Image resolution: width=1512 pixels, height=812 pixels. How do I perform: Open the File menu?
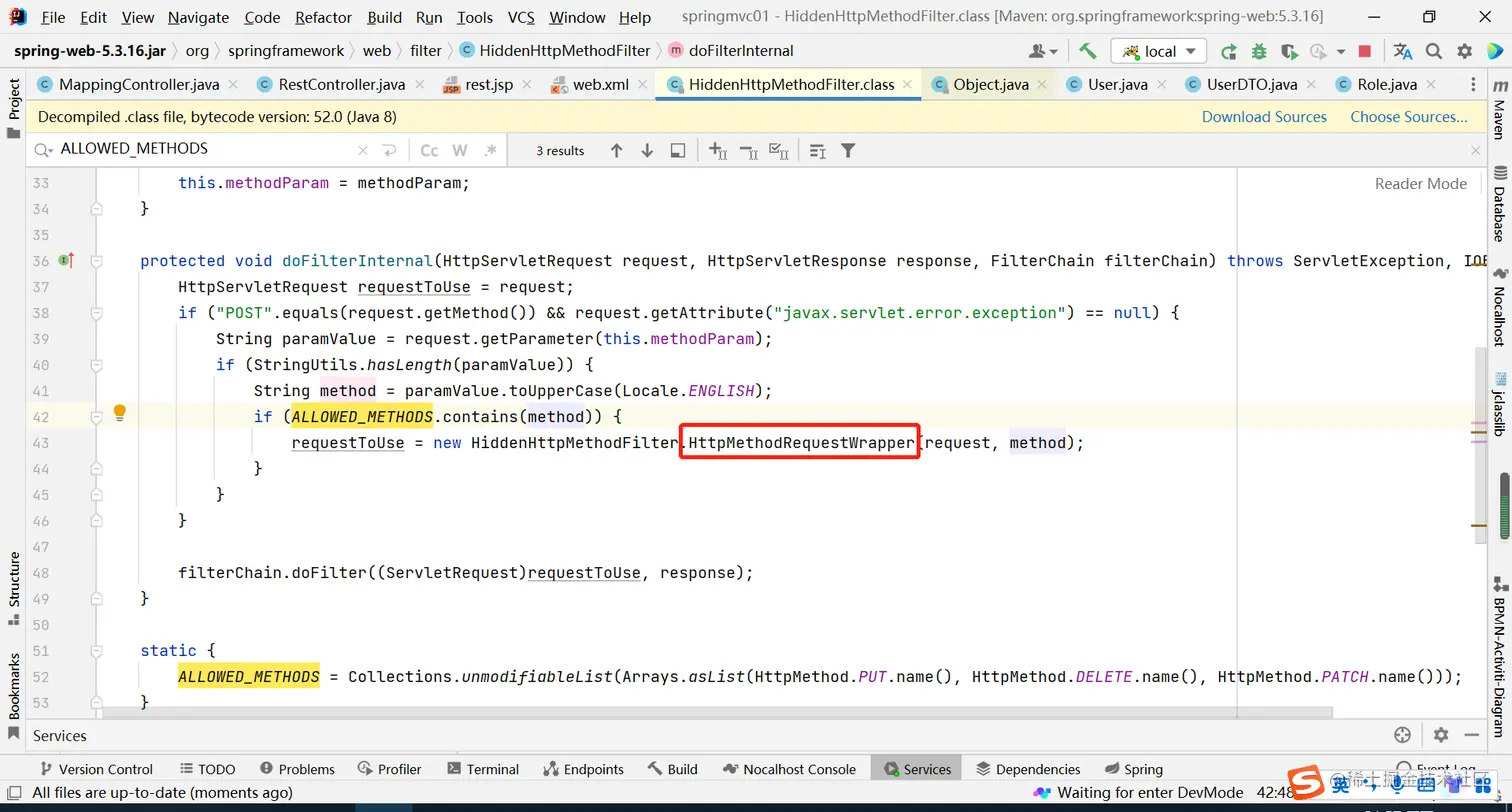[x=53, y=17]
